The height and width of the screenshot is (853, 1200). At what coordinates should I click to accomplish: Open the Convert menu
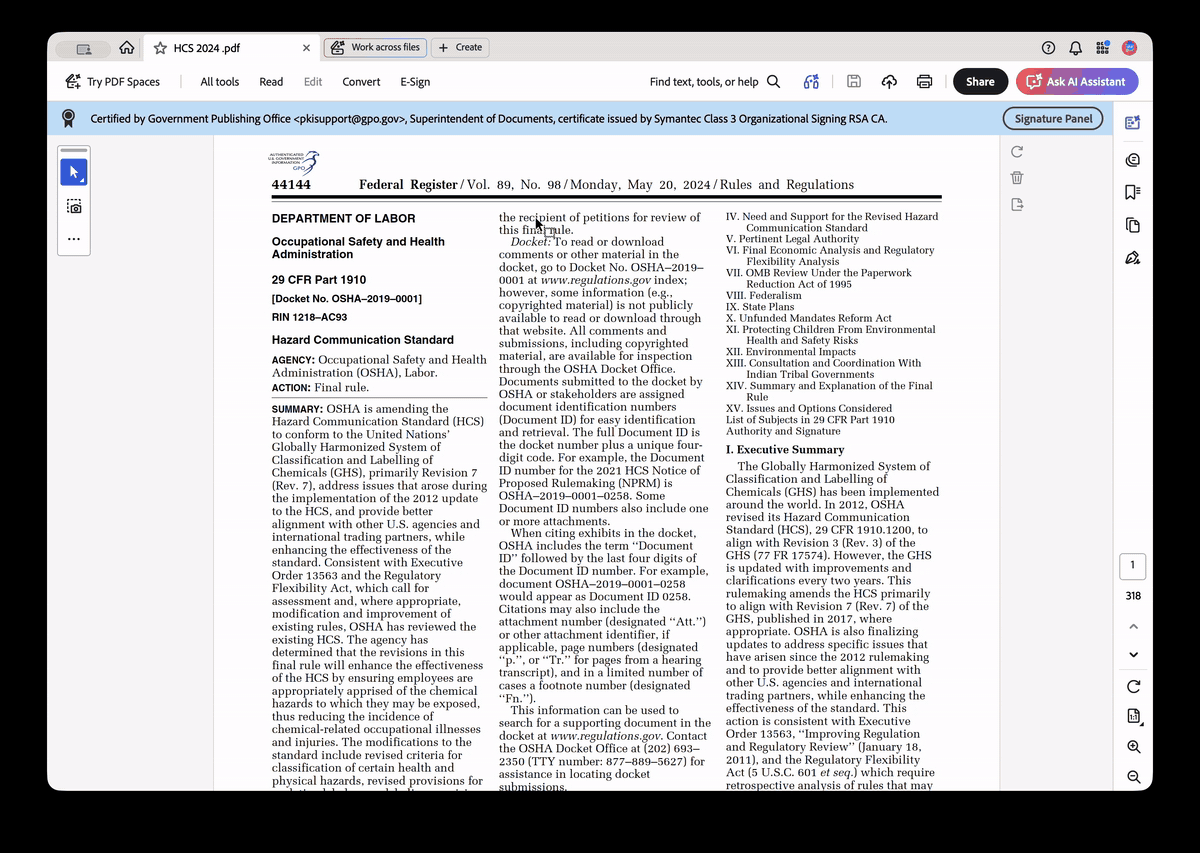(361, 82)
